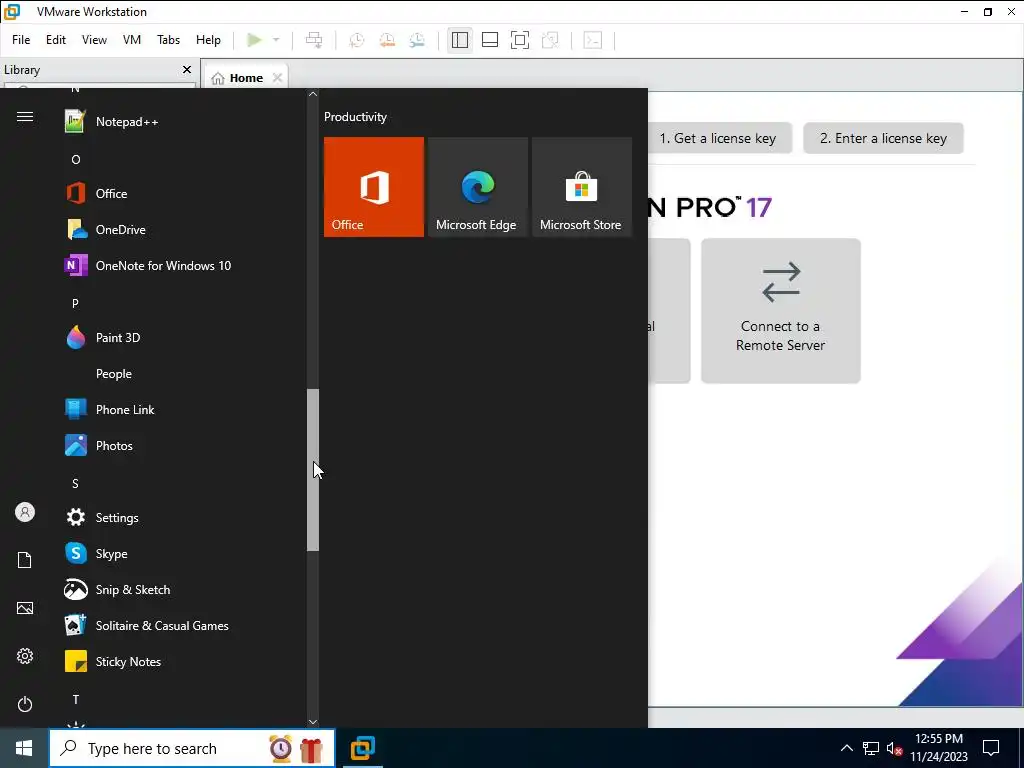Launch Paint 3D

click(x=183, y=338)
